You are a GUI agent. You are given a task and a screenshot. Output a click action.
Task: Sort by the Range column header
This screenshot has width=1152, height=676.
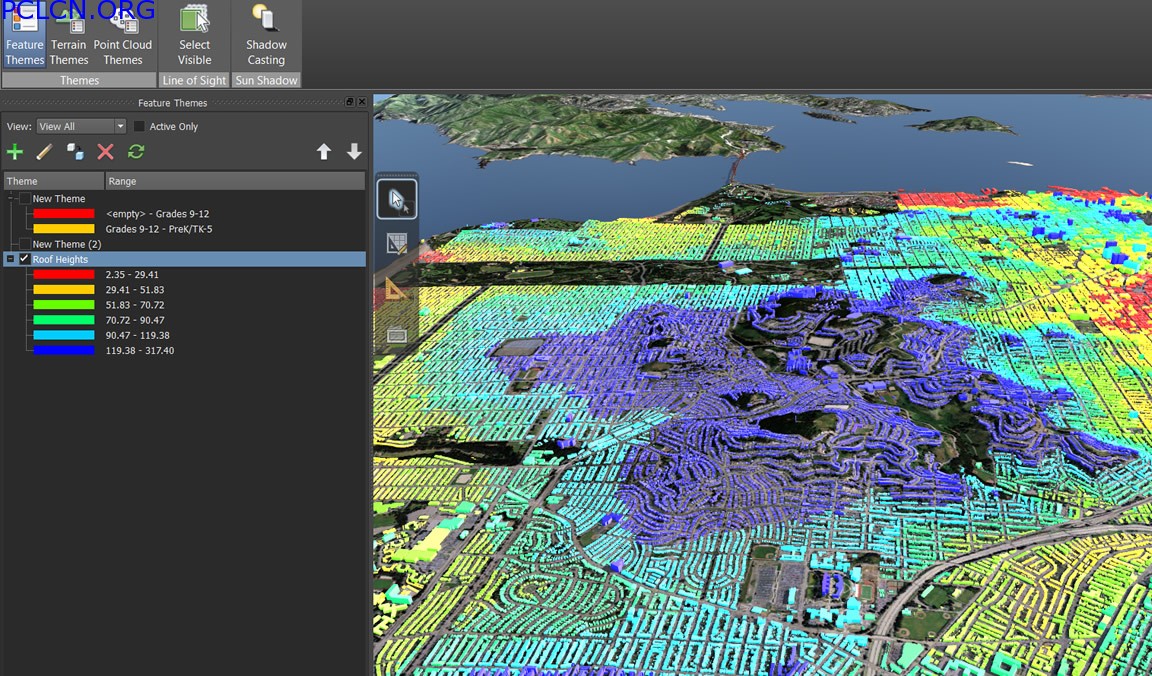pos(235,181)
